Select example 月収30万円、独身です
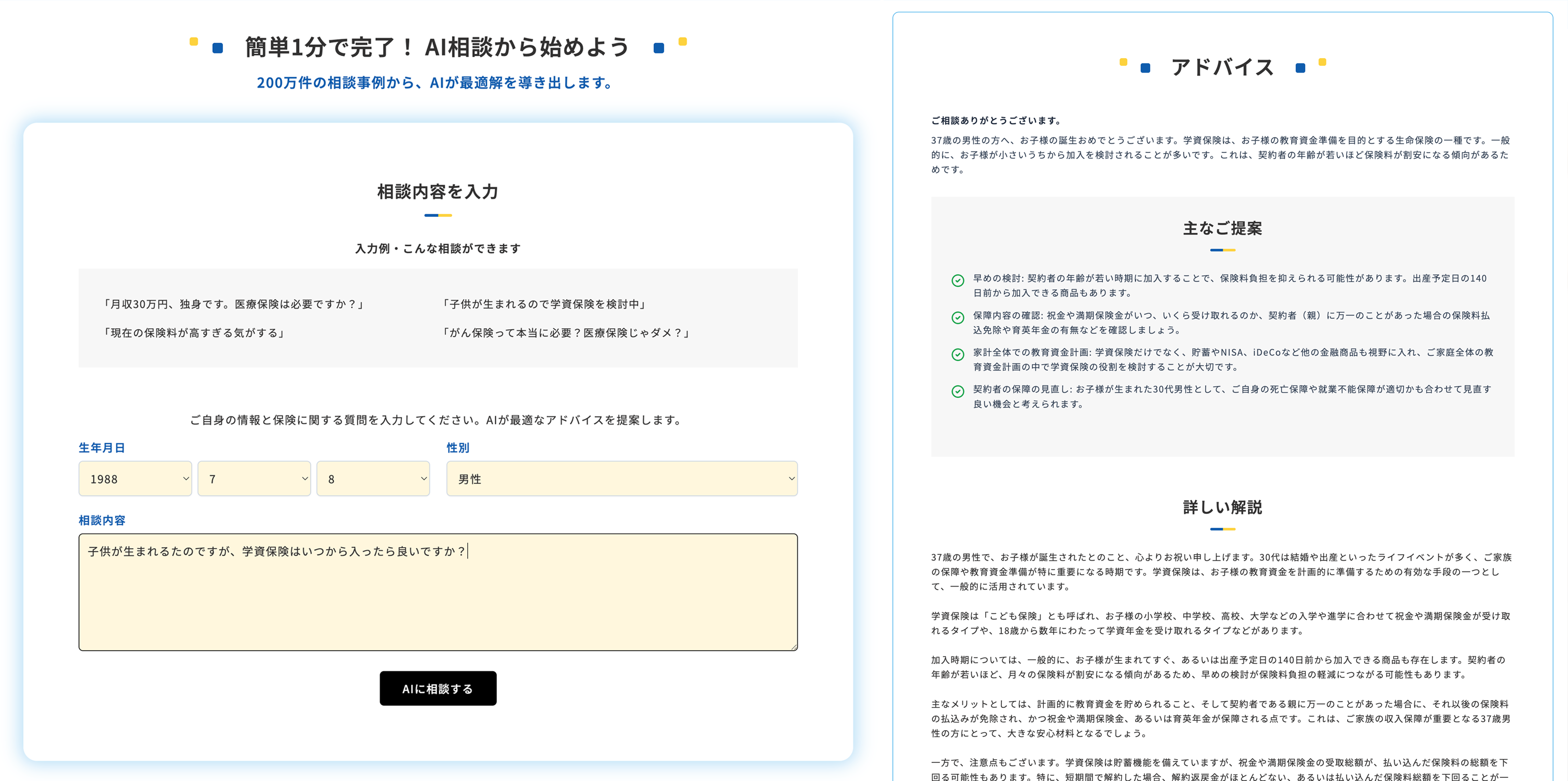 [x=233, y=304]
